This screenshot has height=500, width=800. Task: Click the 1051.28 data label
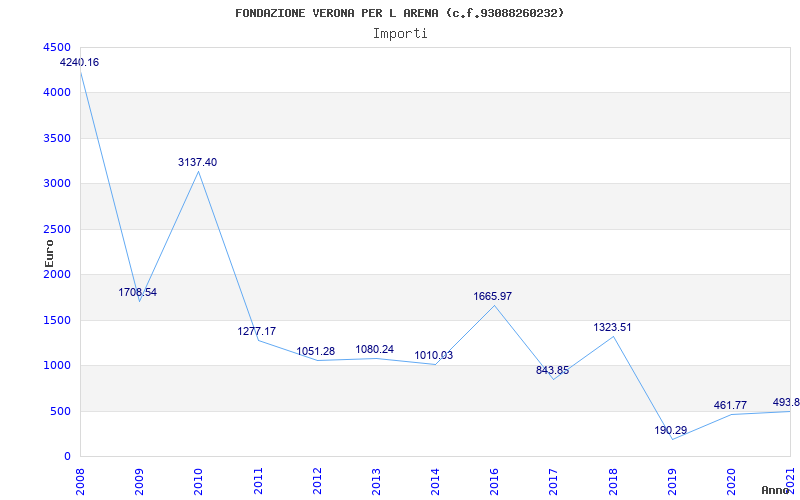click(316, 351)
